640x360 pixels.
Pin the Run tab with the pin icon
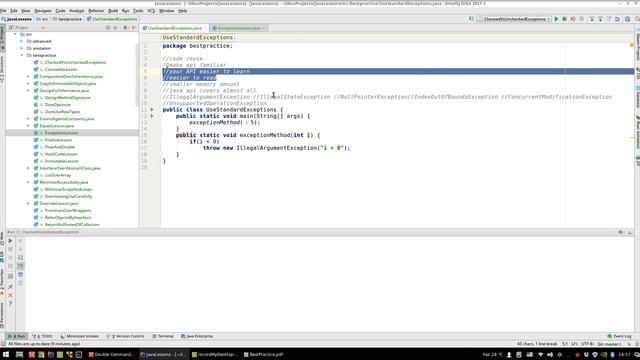pos(11,287)
